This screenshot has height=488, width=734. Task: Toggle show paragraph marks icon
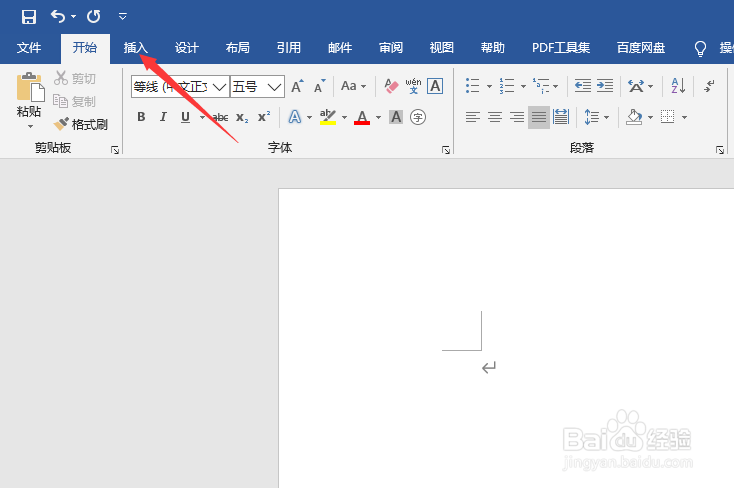coord(710,86)
